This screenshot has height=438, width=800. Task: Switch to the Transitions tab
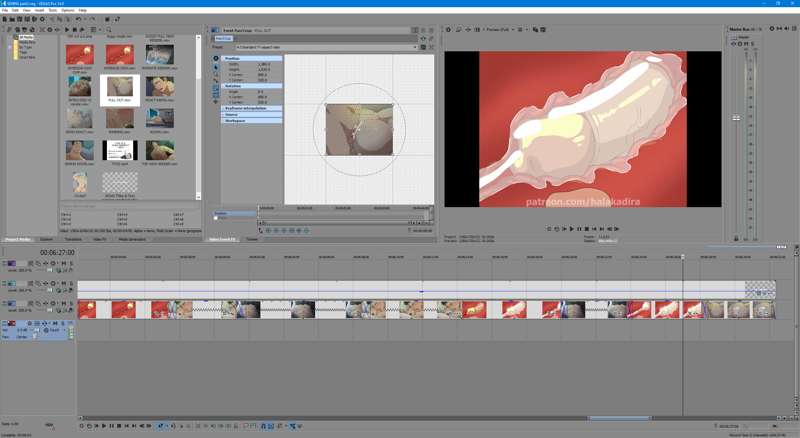click(73, 239)
